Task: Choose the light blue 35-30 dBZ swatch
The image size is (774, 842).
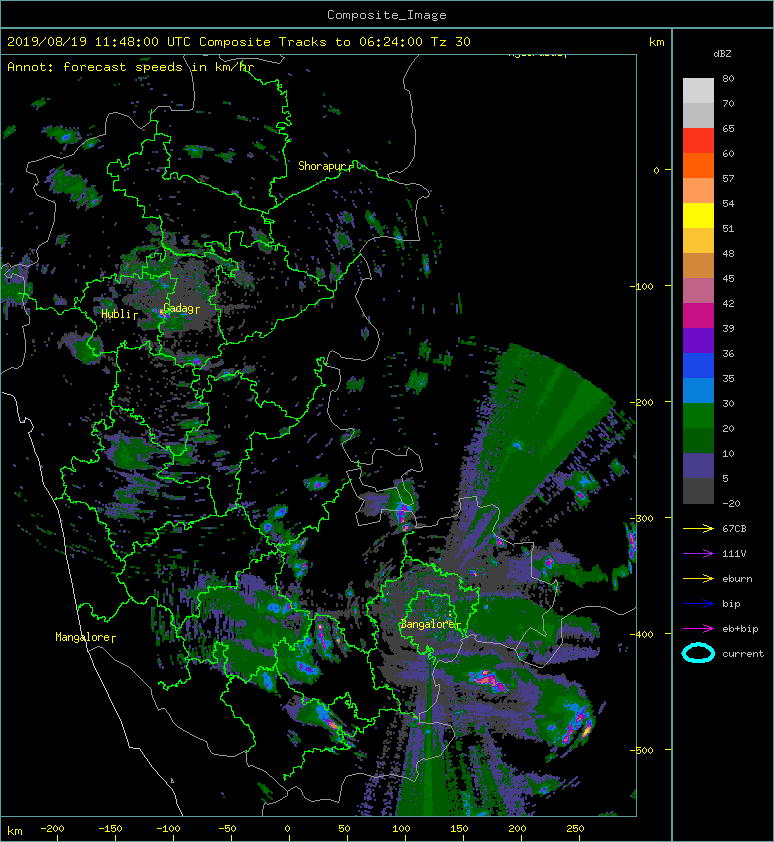Action: (x=698, y=391)
